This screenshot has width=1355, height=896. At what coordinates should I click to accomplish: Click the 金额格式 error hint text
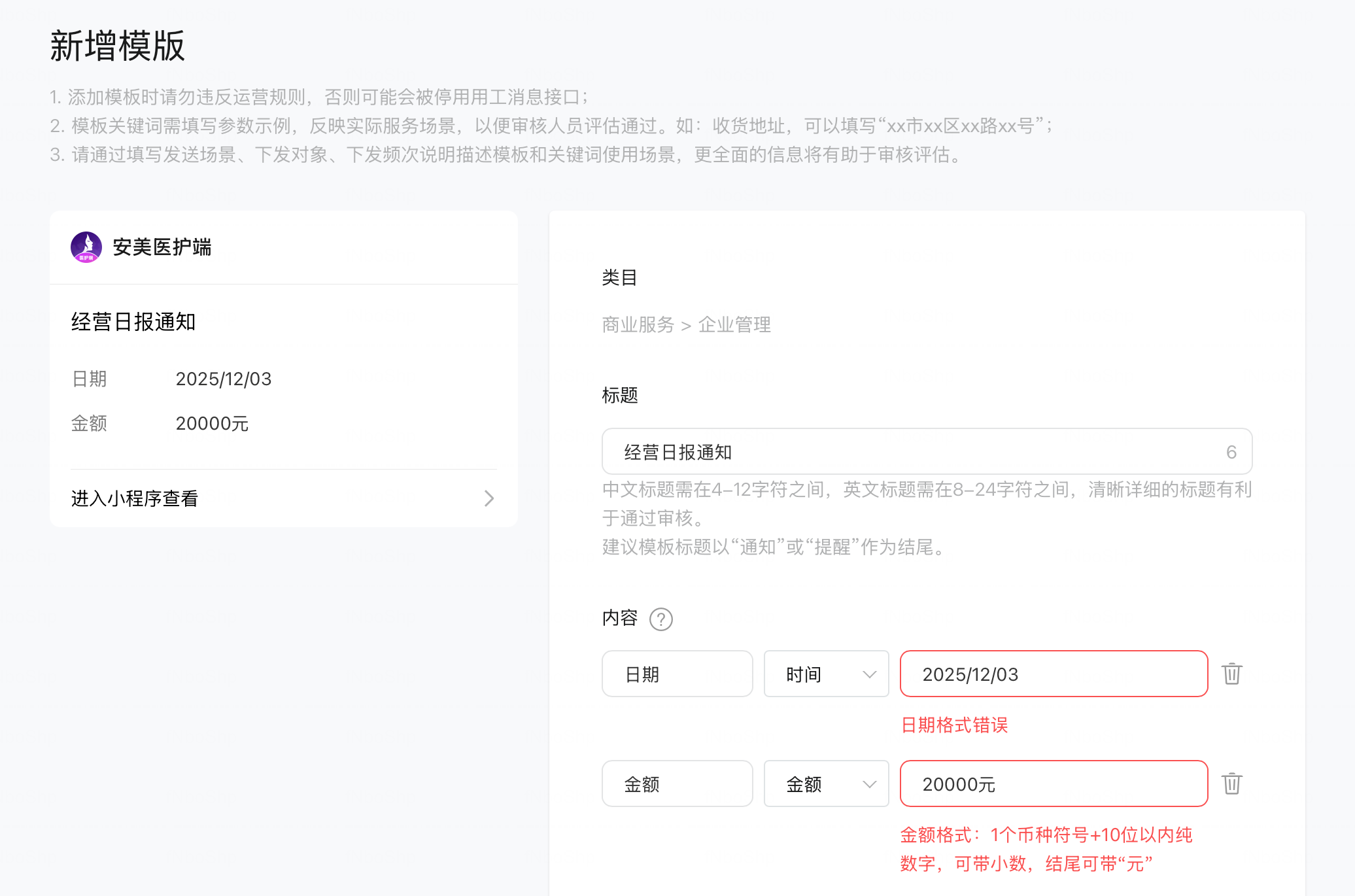[x=1046, y=849]
